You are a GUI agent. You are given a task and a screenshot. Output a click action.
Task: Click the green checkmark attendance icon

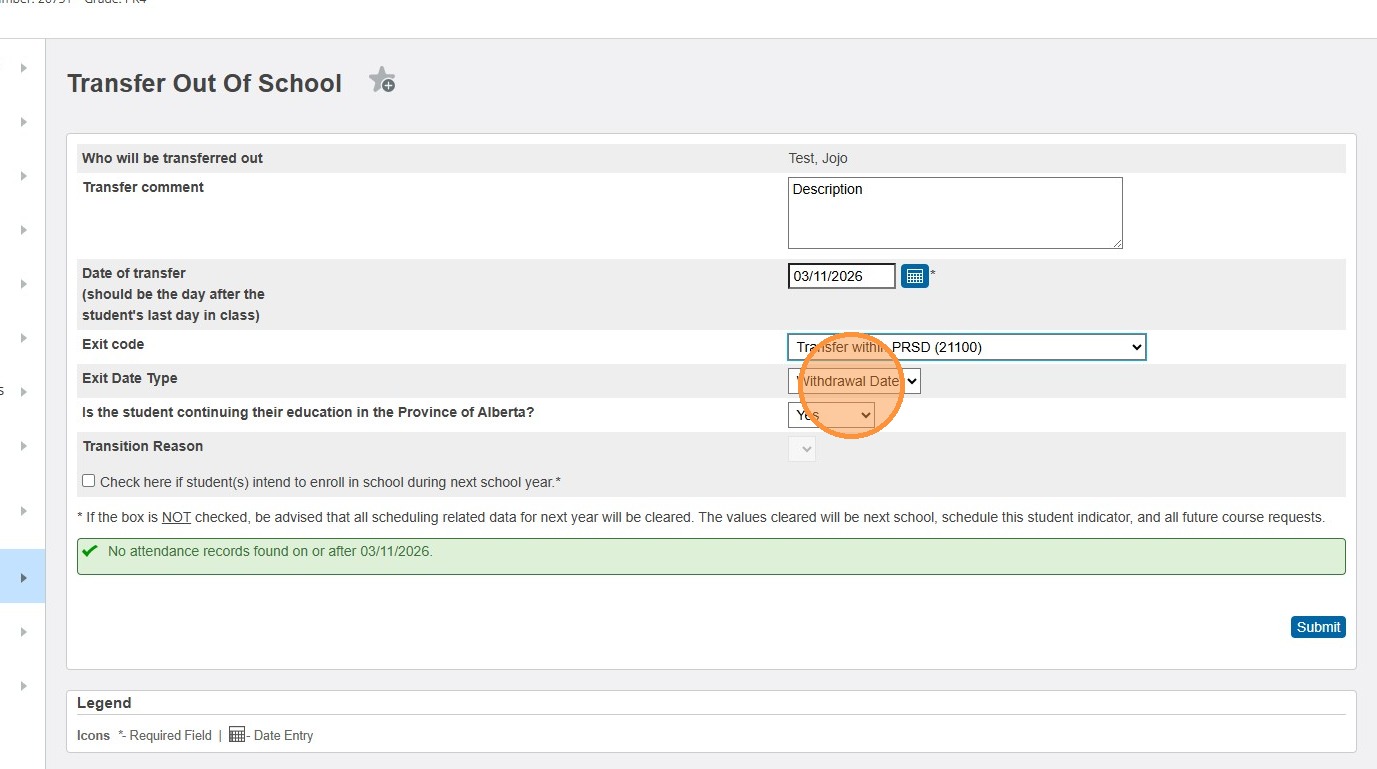tap(91, 551)
